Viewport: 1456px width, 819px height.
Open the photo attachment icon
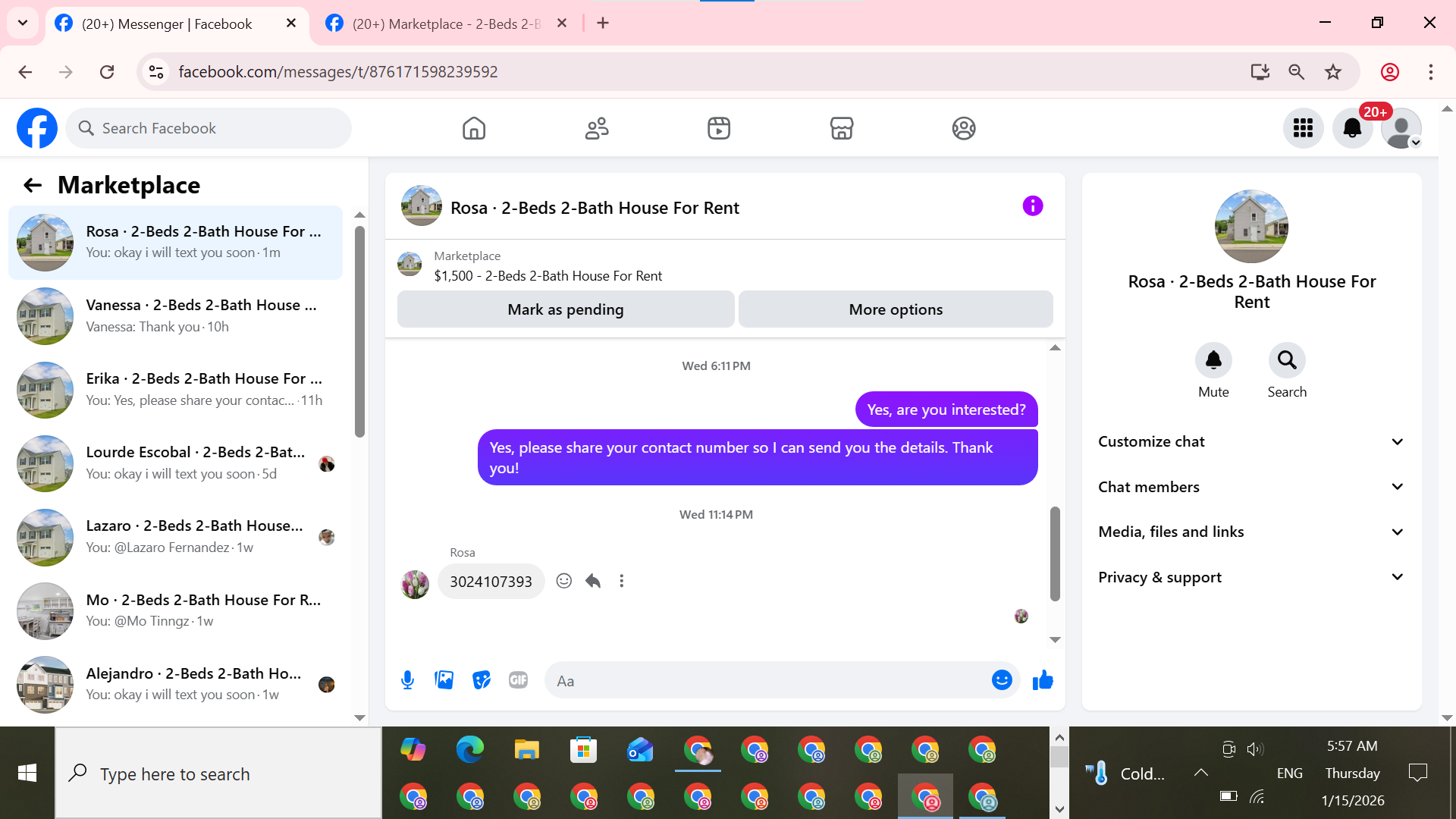444,680
